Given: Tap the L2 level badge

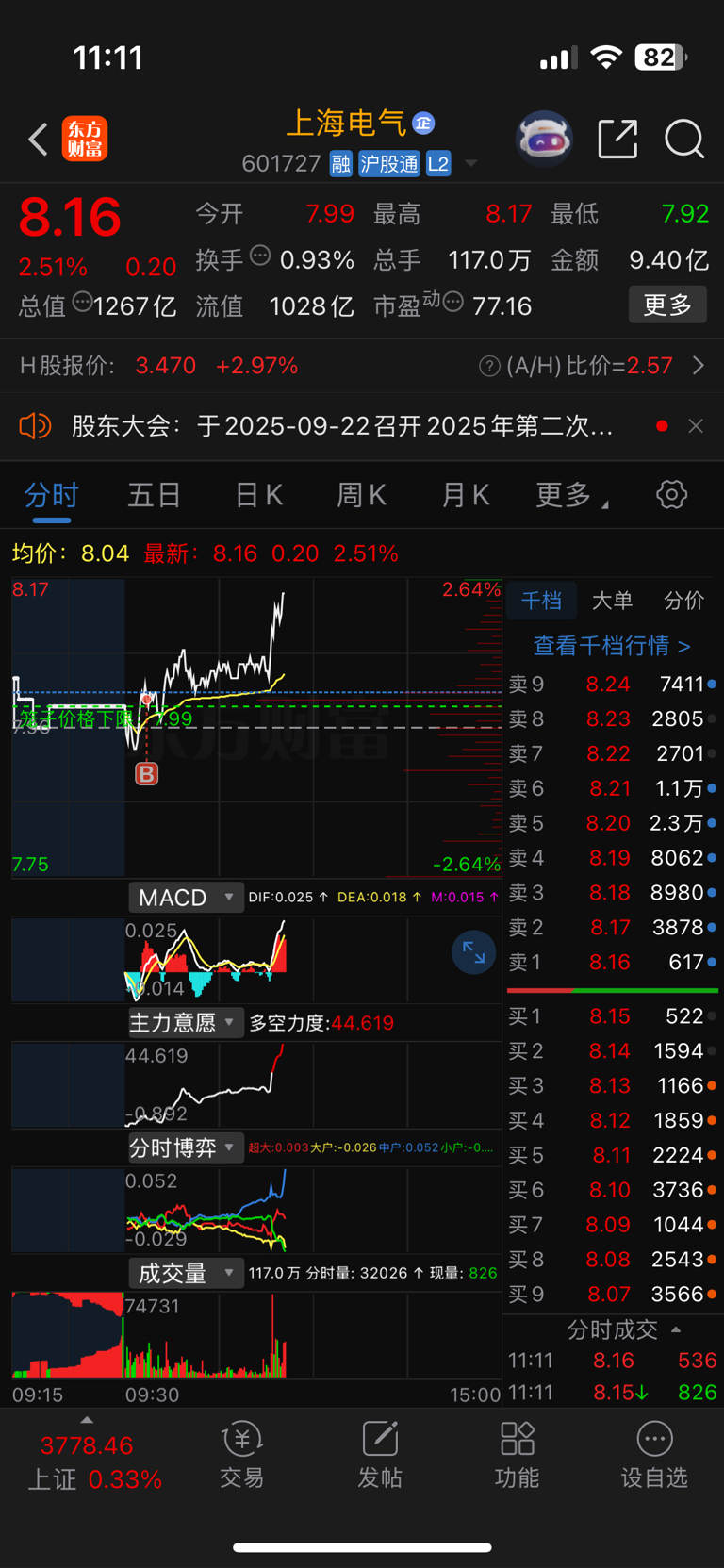Looking at the screenshot, I should click(438, 164).
